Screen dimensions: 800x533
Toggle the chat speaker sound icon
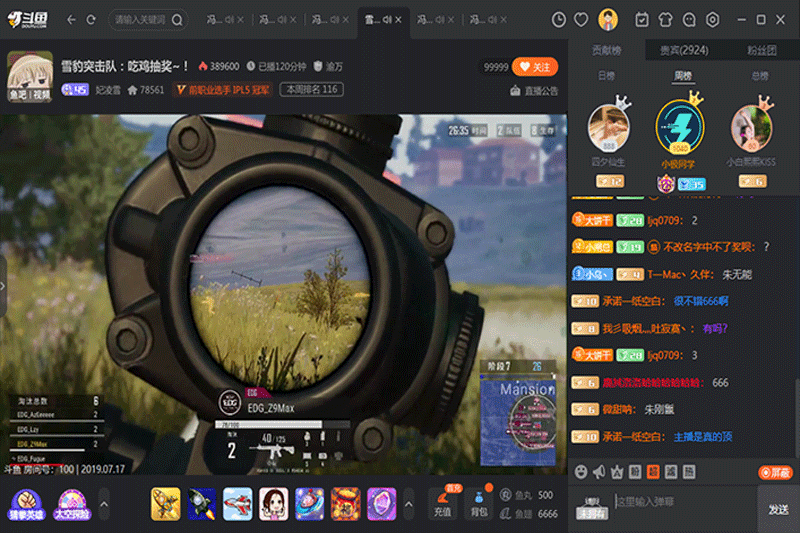tap(598, 472)
